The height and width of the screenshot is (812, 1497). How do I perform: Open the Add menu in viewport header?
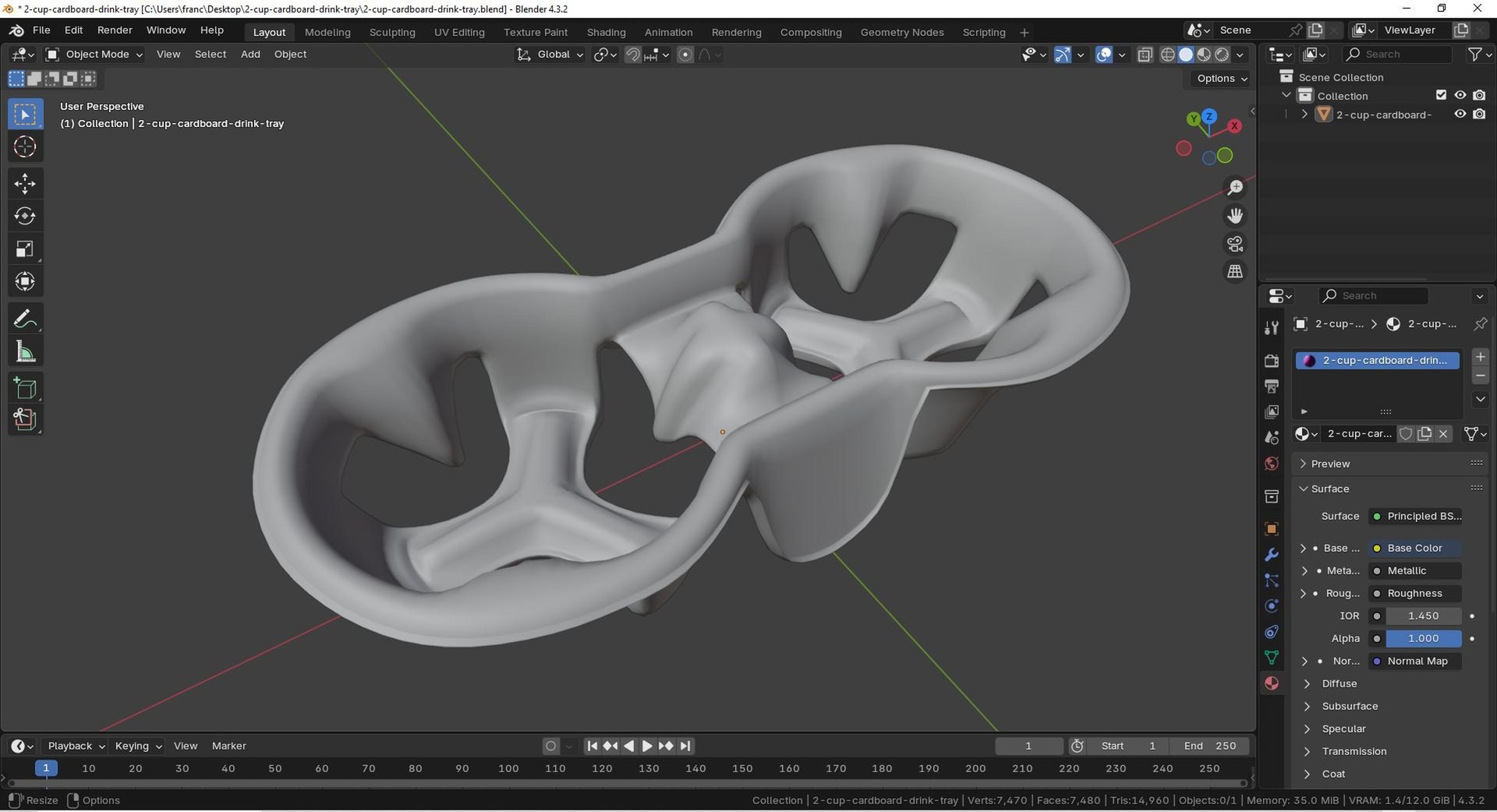click(250, 55)
